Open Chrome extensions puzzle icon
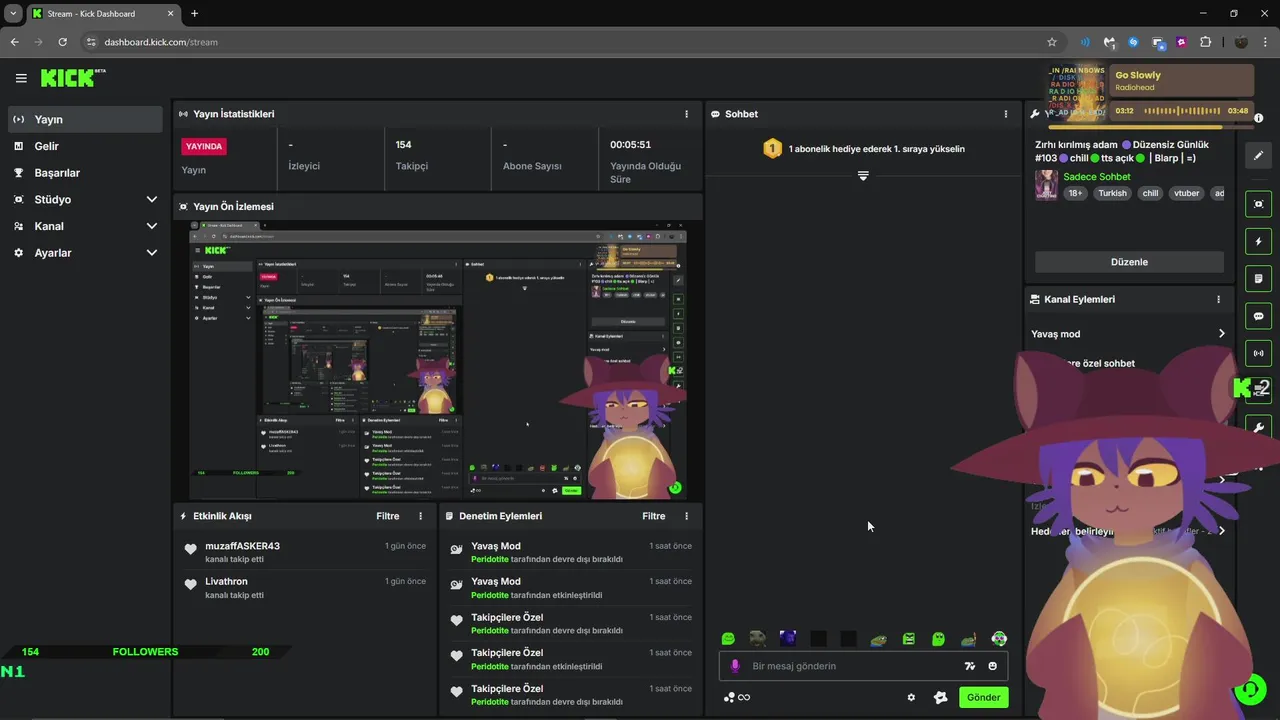Viewport: 1280px width, 720px height. tap(1205, 42)
